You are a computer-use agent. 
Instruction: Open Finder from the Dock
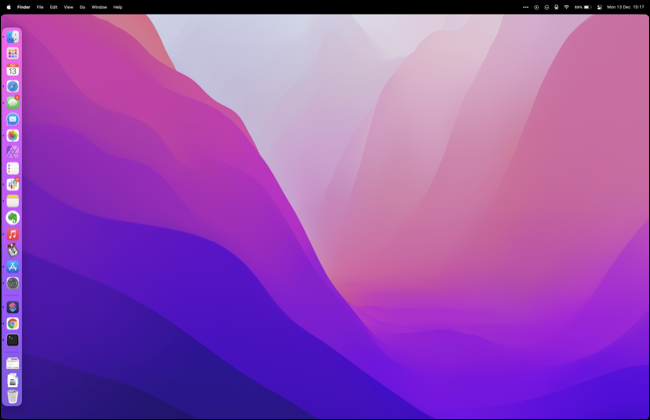point(13,37)
